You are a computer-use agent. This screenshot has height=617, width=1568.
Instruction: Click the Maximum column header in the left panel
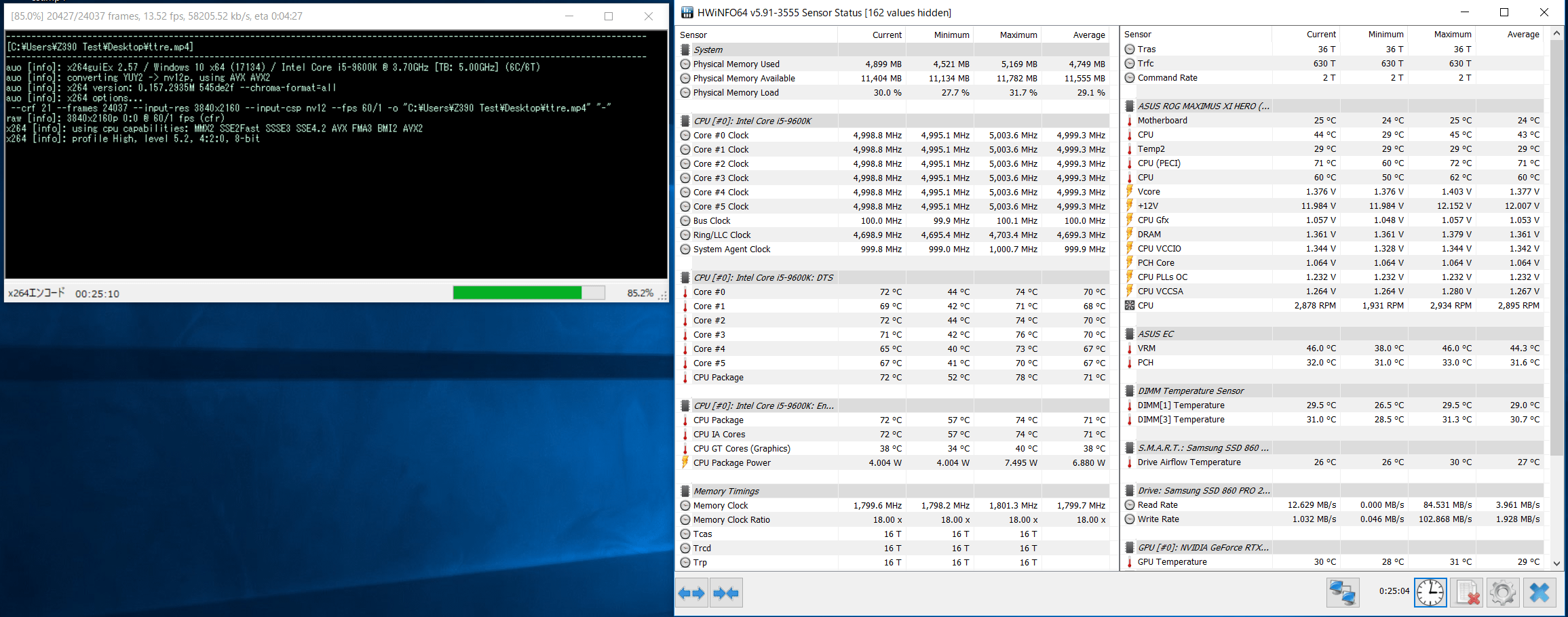click(x=1008, y=35)
